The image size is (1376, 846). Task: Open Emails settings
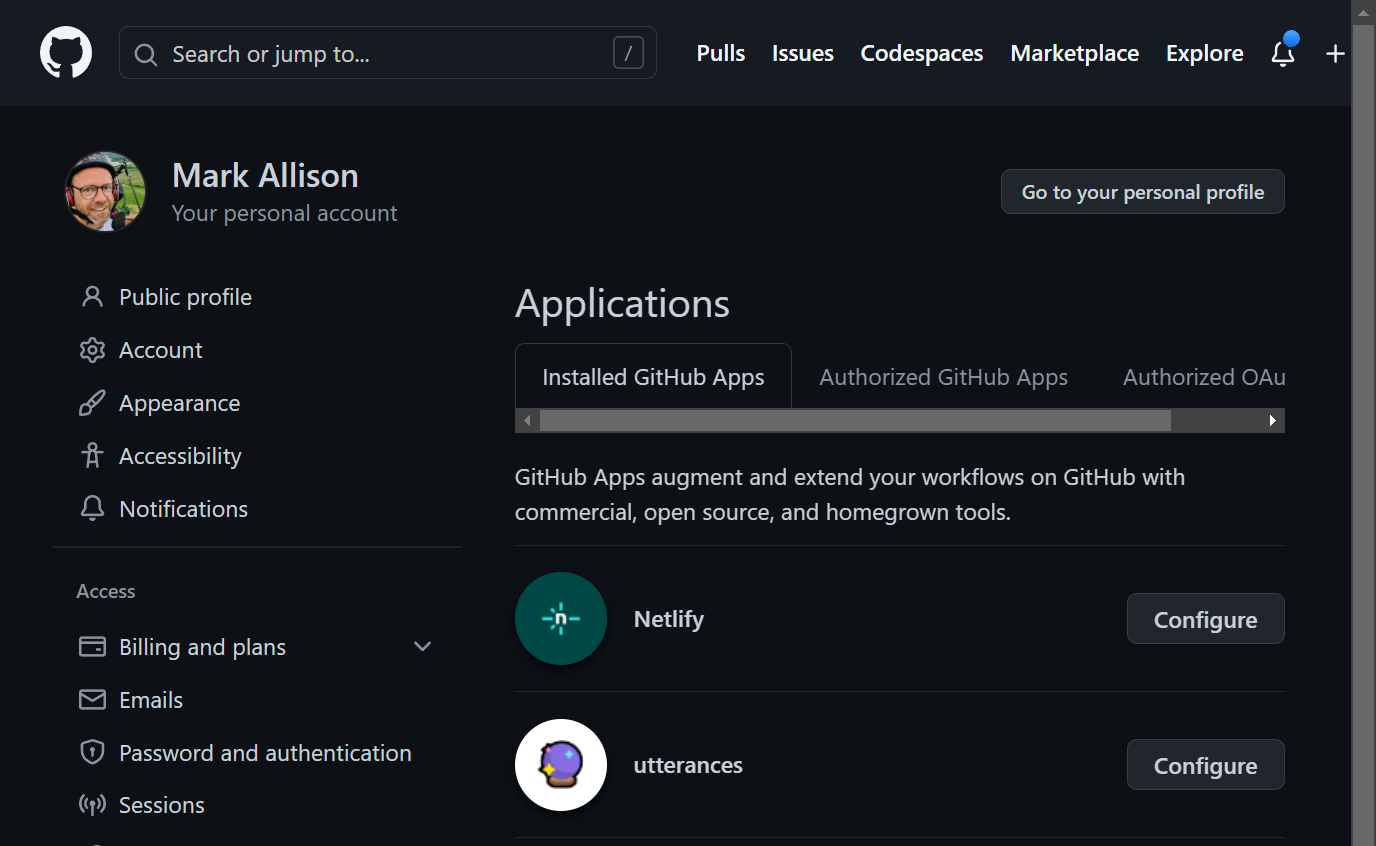(x=151, y=700)
